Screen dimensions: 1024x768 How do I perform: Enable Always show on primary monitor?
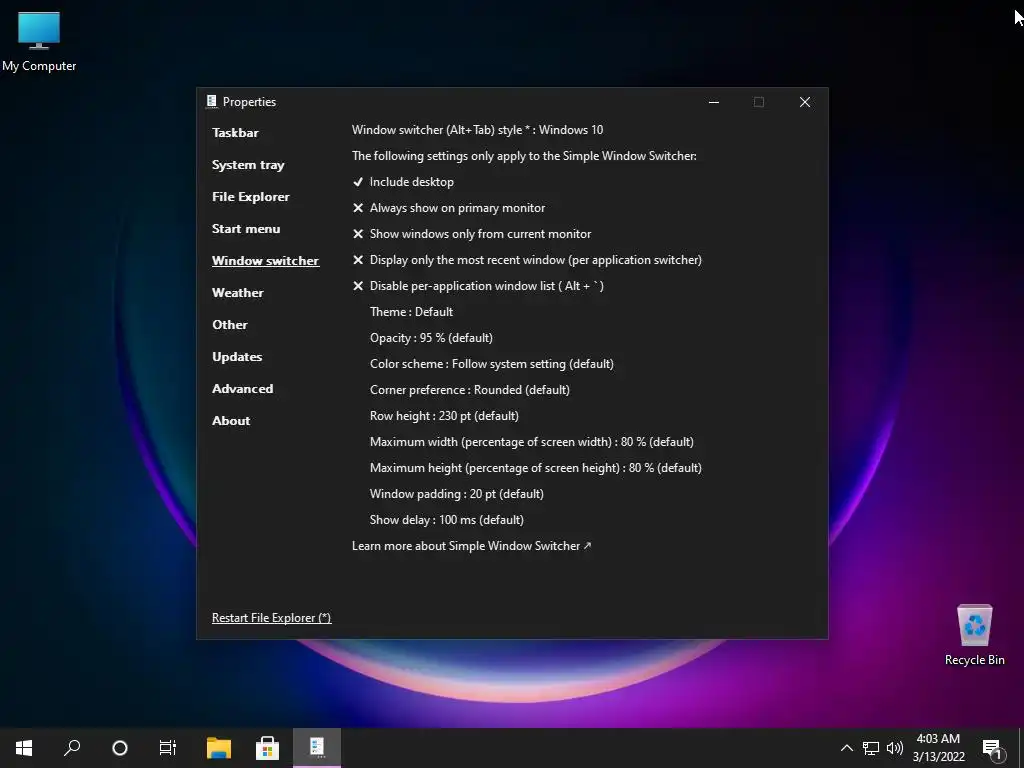[449, 208]
